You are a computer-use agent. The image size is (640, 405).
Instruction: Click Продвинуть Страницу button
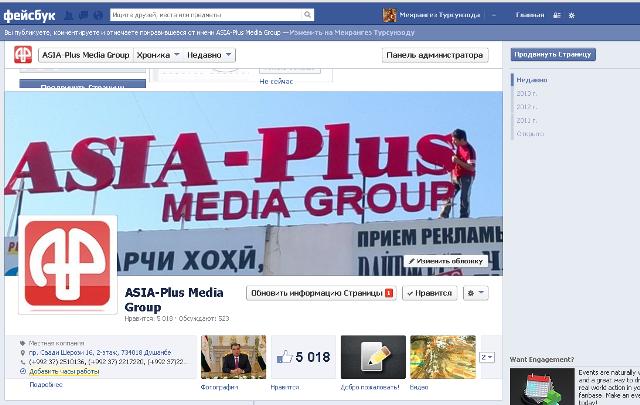[x=553, y=55]
